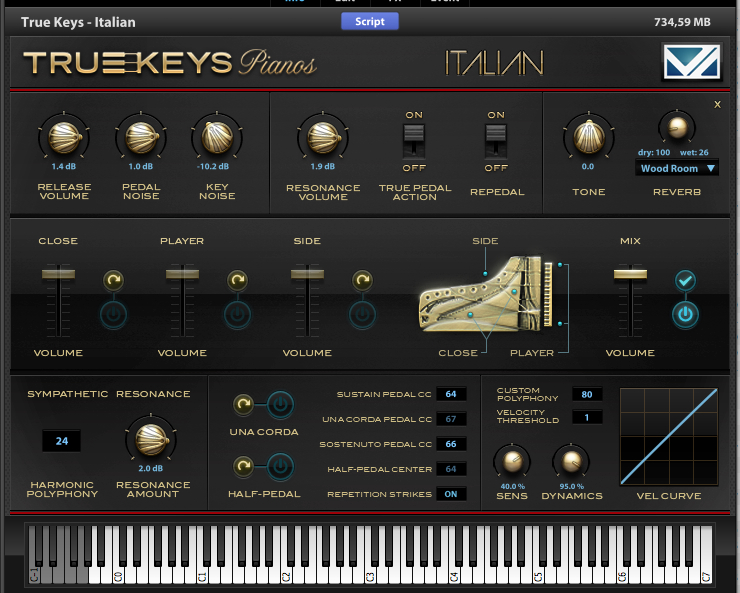Click the Sens knob

[512, 461]
